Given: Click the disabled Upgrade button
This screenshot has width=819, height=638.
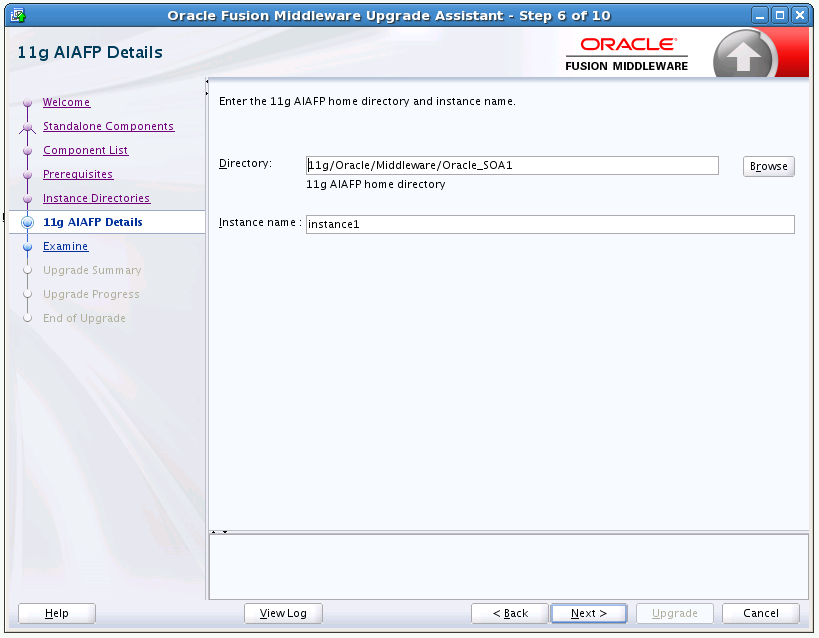Looking at the screenshot, I should [x=674, y=613].
